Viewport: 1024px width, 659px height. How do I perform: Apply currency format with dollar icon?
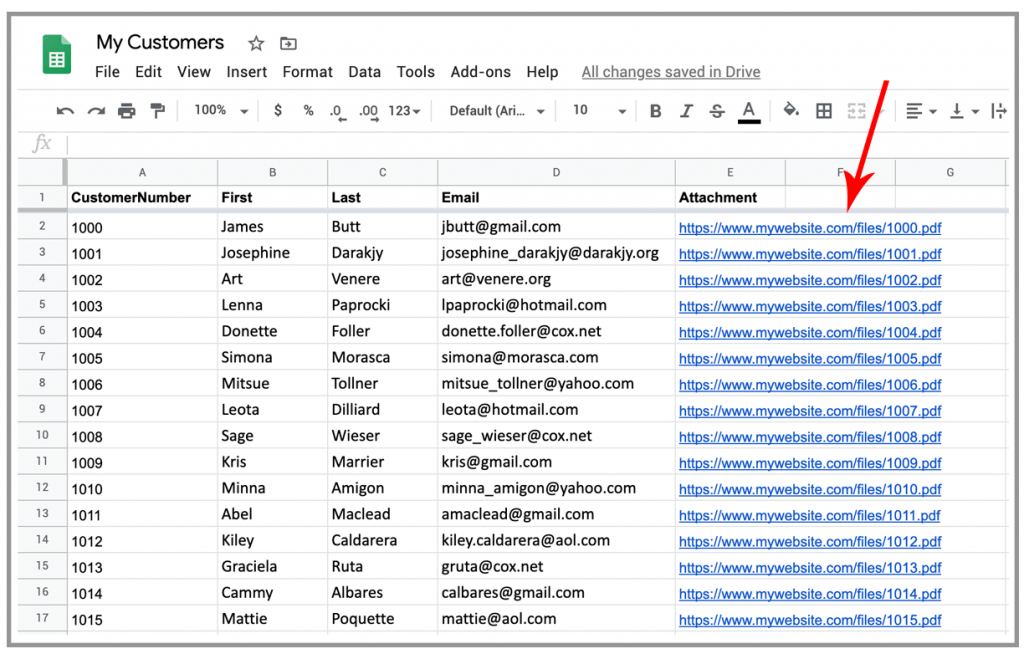278,110
